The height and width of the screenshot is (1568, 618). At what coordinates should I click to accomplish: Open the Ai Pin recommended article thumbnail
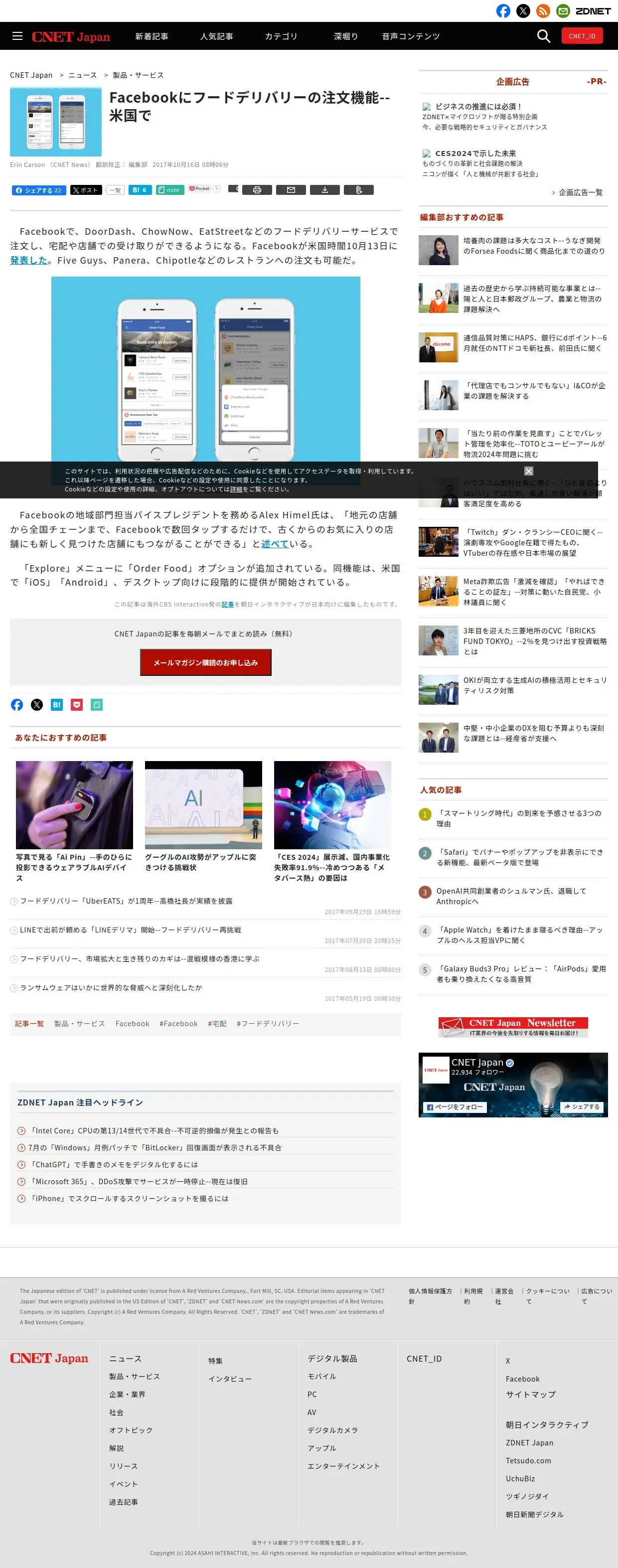point(74,805)
